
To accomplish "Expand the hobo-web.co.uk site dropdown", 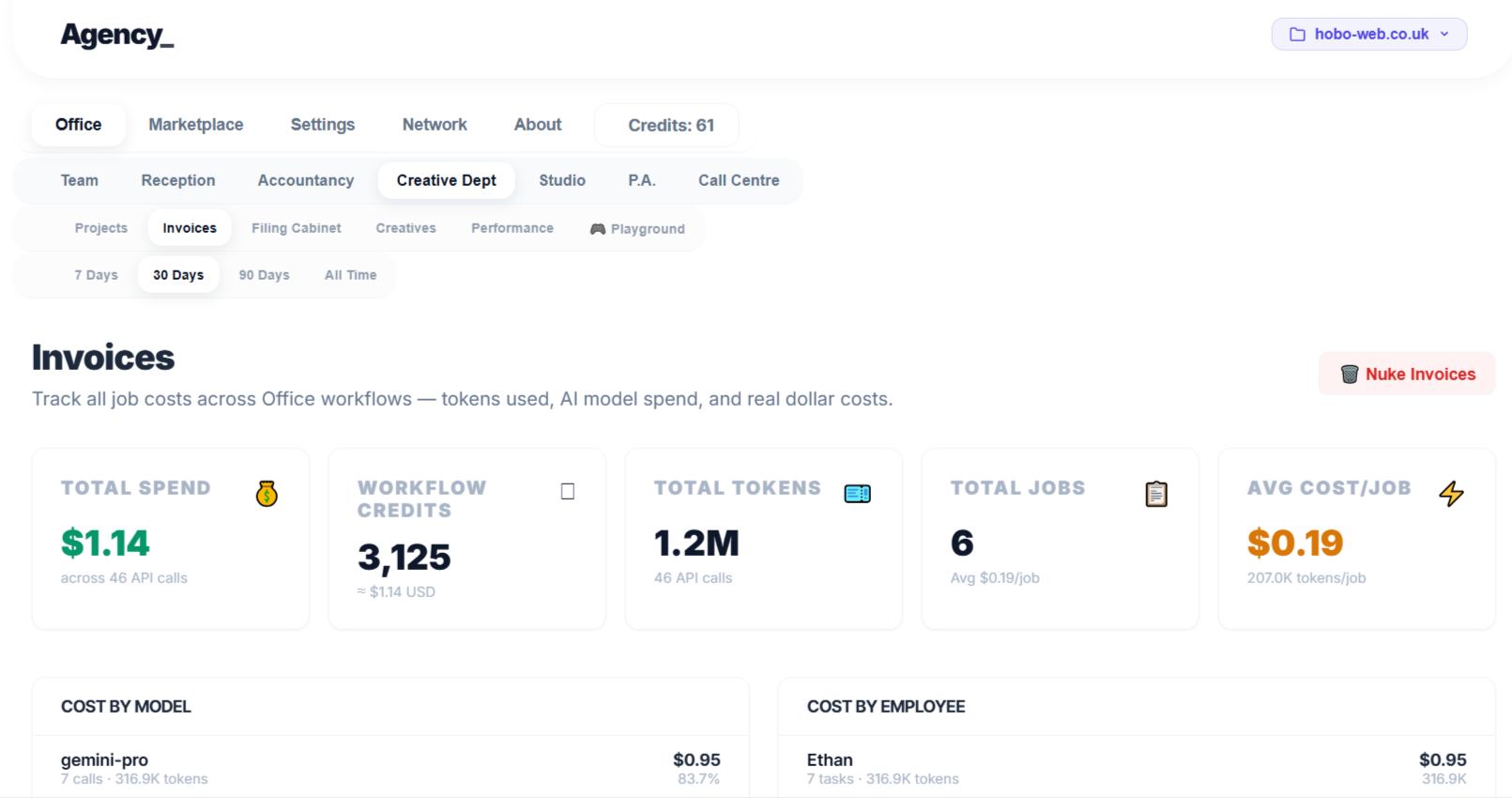I will click(x=1444, y=35).
